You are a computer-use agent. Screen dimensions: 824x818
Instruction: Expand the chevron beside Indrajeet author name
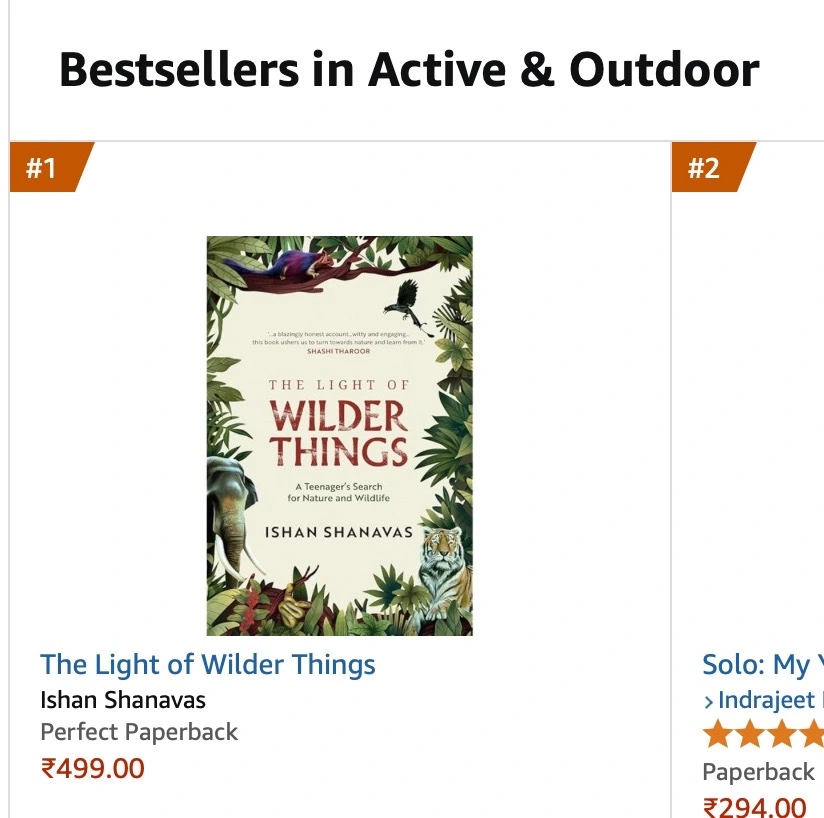(x=709, y=700)
